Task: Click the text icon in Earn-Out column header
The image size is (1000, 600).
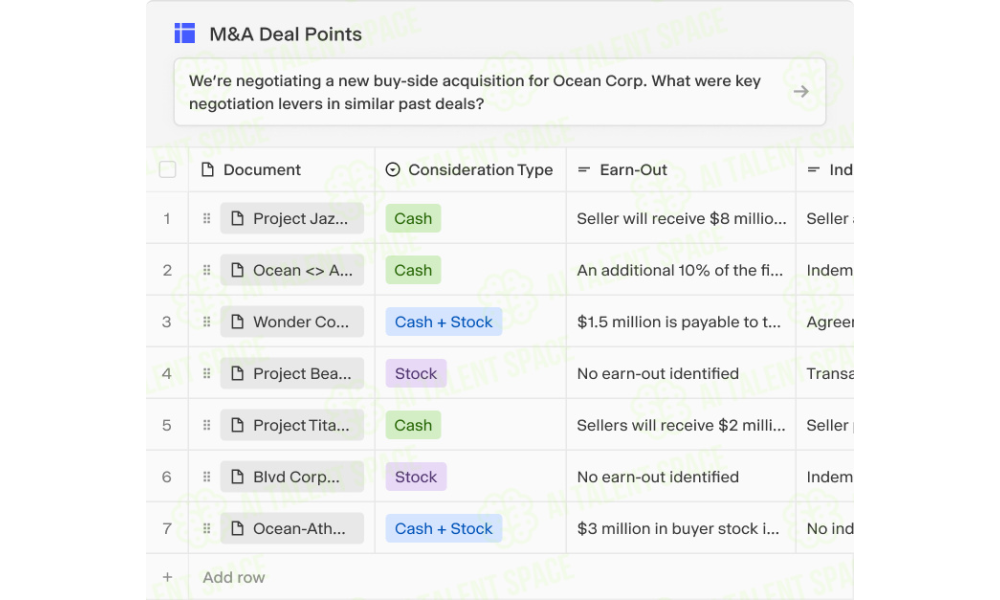Action: click(x=584, y=170)
